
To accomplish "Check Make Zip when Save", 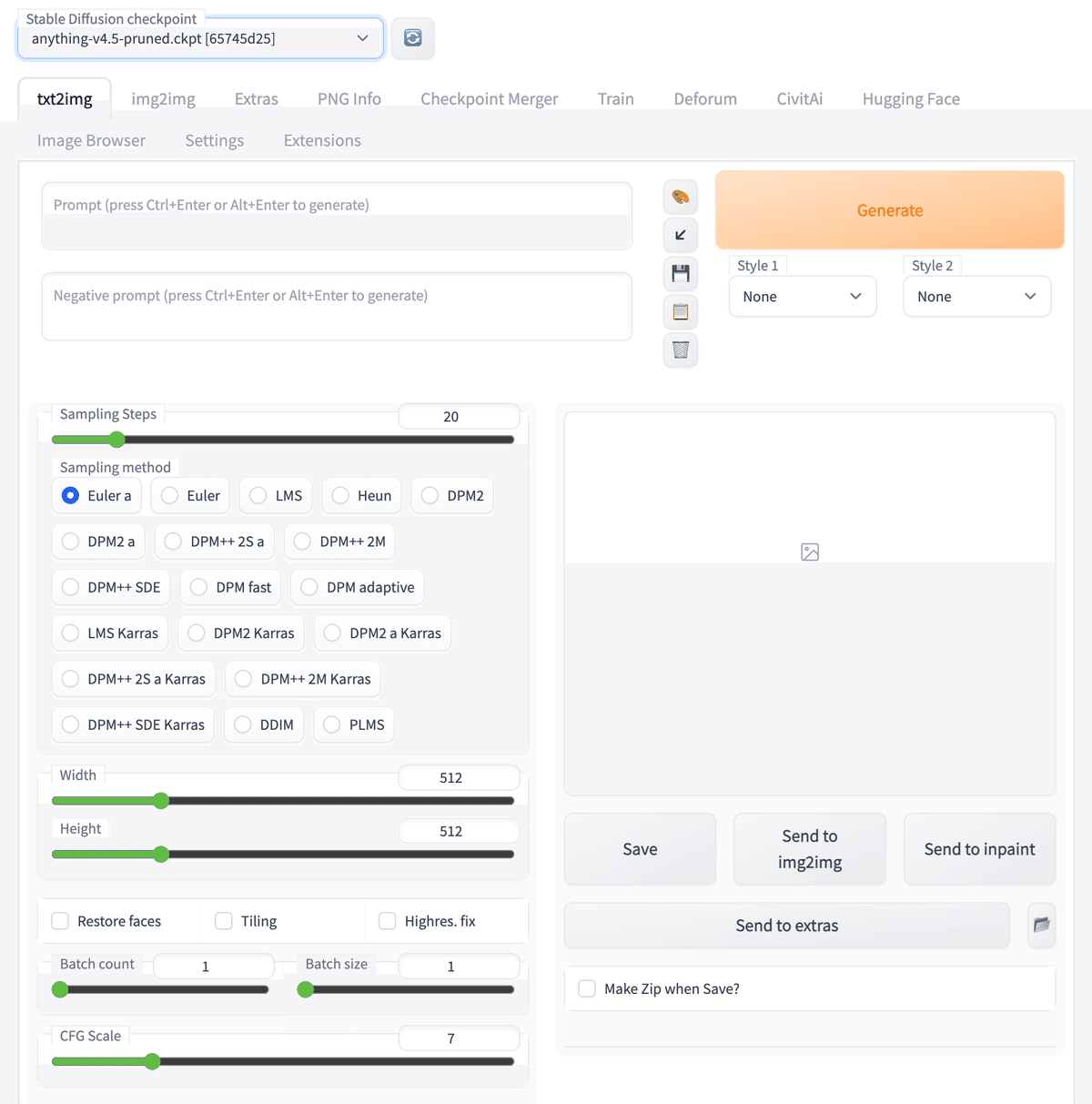I will (587, 988).
